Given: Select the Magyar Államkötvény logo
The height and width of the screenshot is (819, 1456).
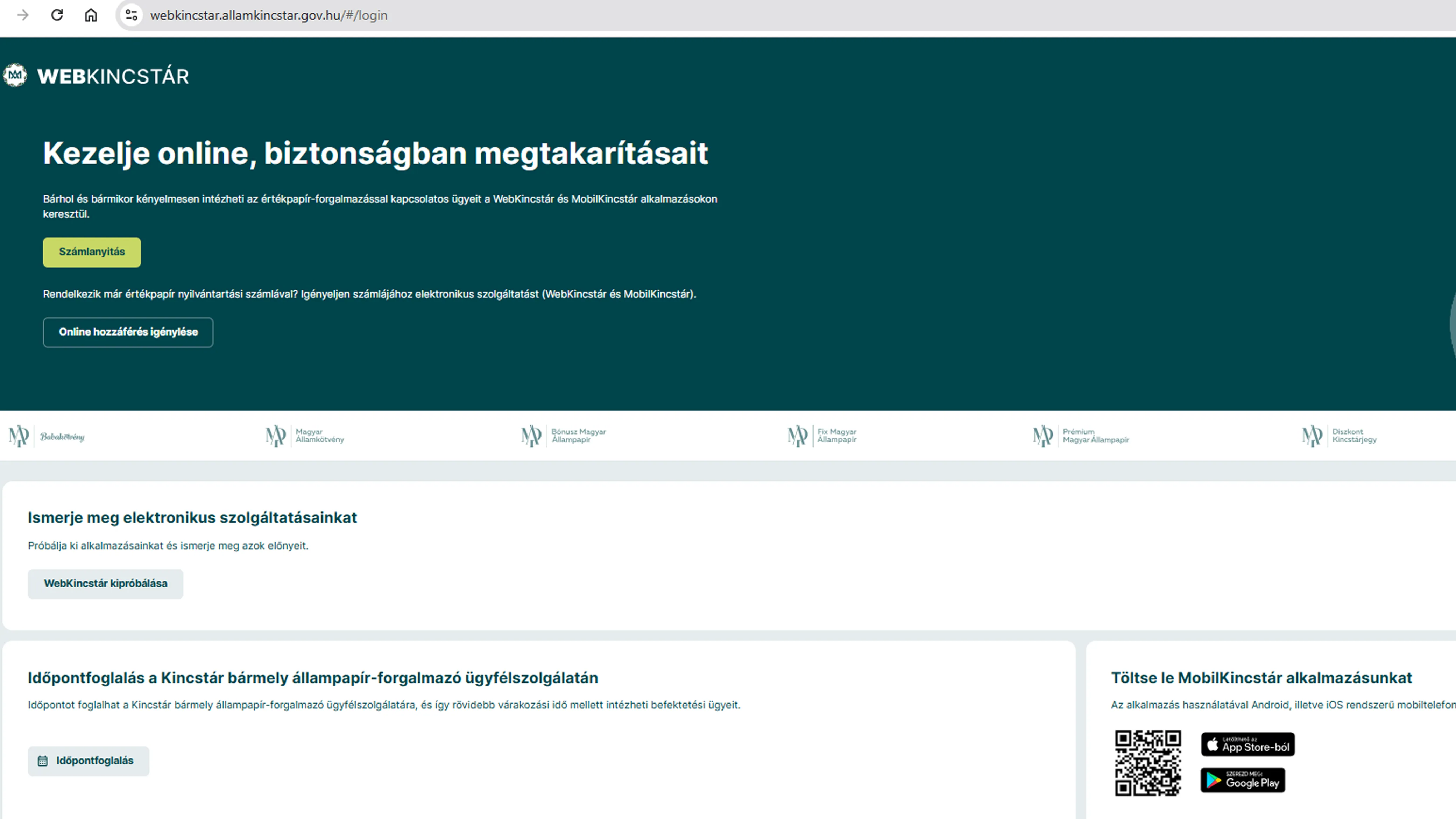Looking at the screenshot, I should pyautogui.click(x=305, y=436).
